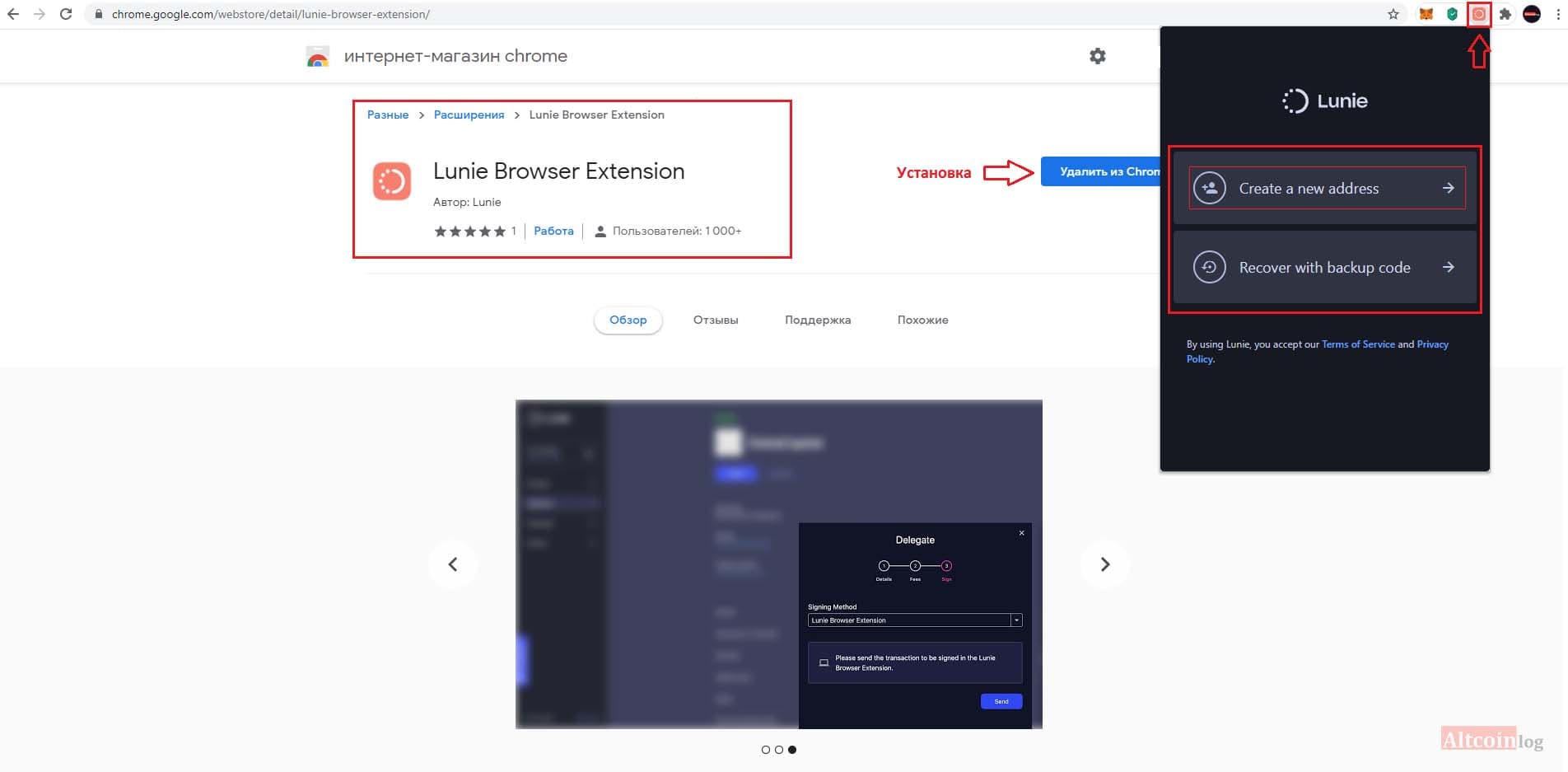This screenshot has height=772, width=1568.
Task: Click the Lunie logo in the popup
Action: click(1325, 101)
